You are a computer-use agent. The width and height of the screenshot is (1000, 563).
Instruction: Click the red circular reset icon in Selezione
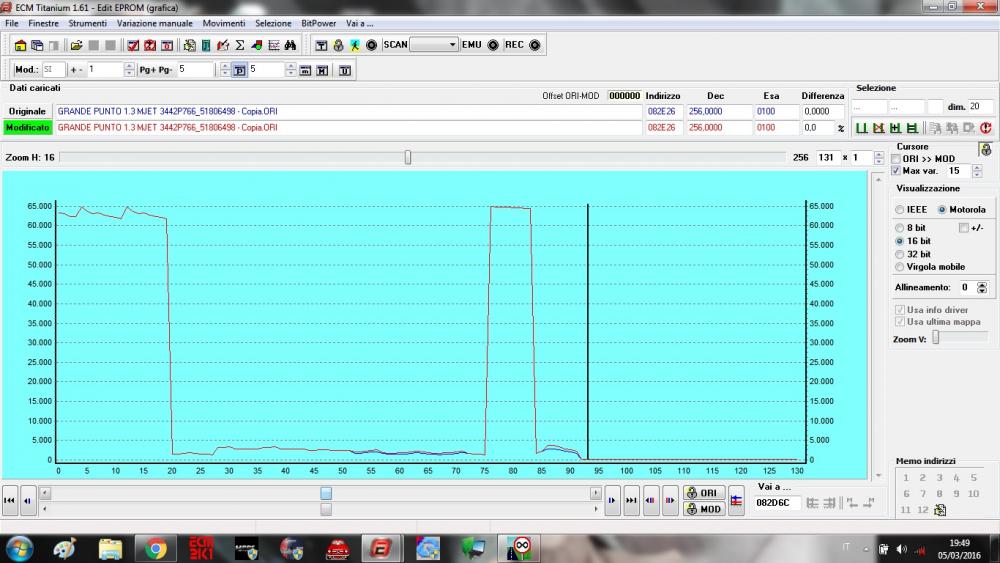[985, 128]
